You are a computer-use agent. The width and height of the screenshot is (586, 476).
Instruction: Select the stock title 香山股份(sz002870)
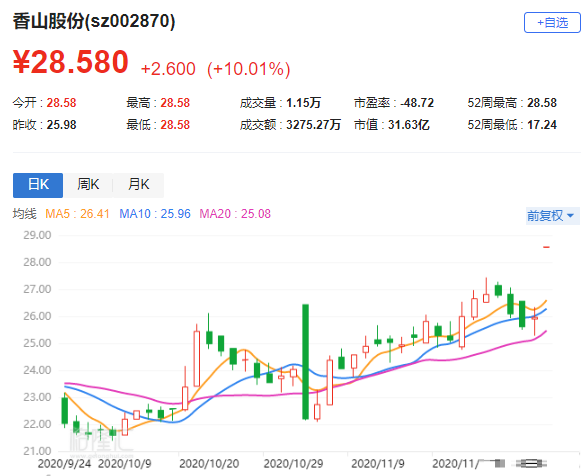click(94, 21)
